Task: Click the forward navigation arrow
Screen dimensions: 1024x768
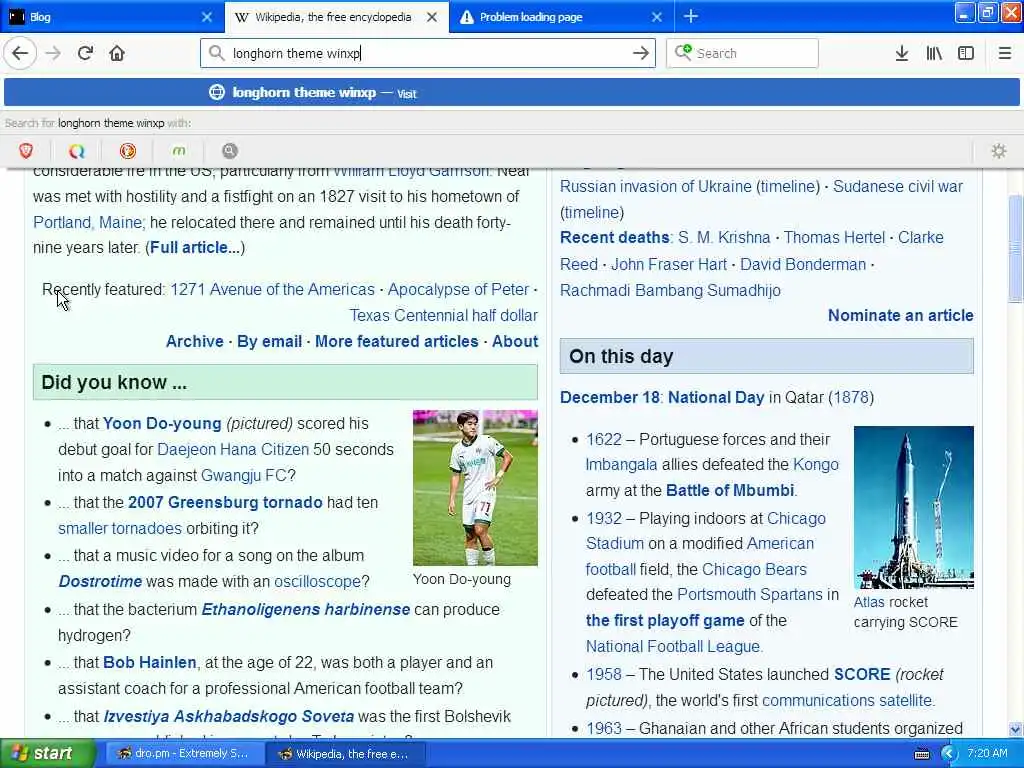Action: (53, 53)
